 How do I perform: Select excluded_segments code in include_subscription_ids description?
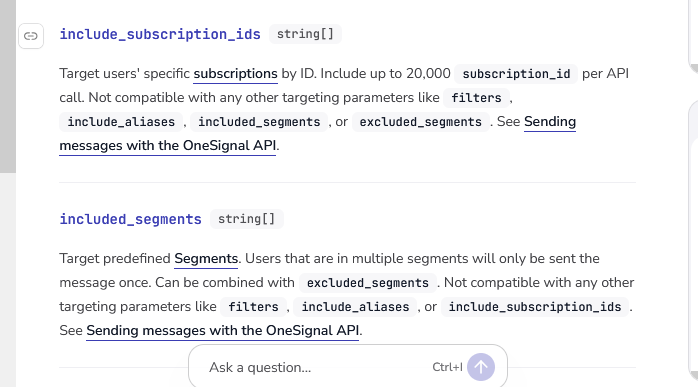coord(421,122)
